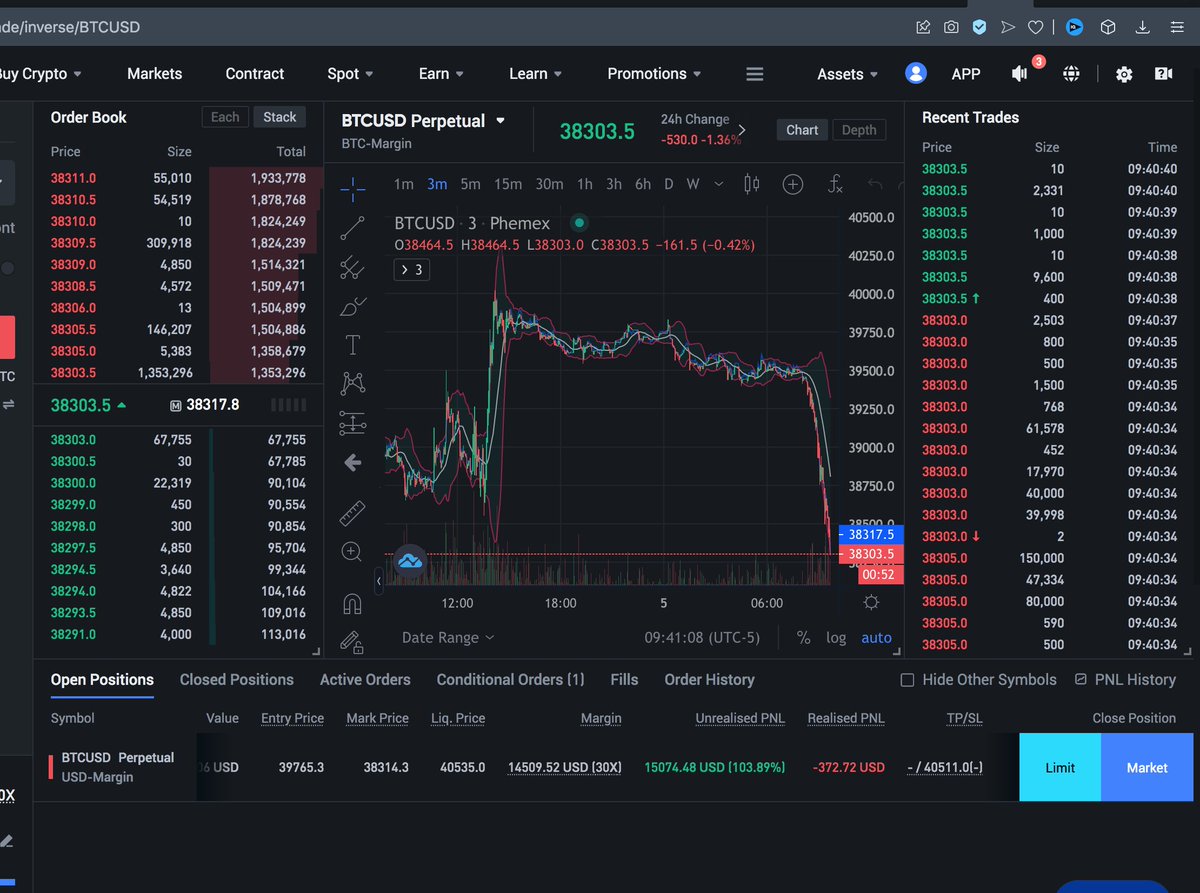
Task: Switch to the Depth view
Action: 859,130
